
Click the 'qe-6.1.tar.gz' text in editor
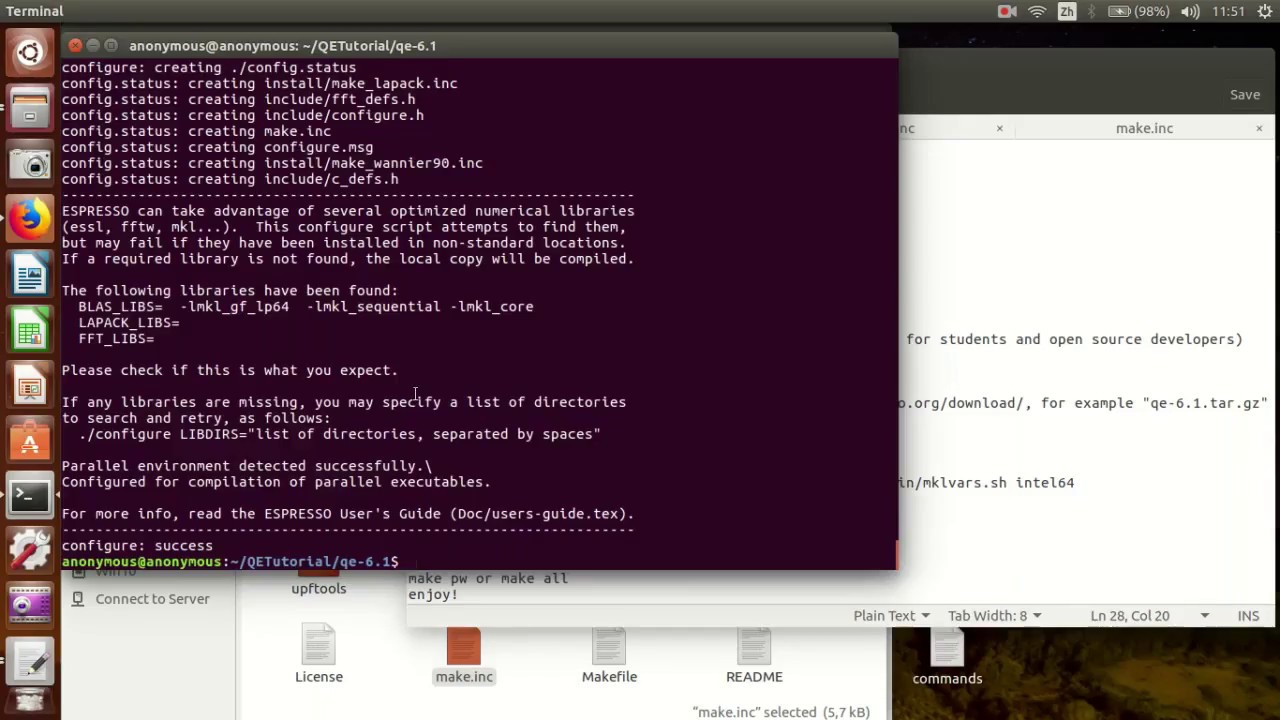(1205, 403)
